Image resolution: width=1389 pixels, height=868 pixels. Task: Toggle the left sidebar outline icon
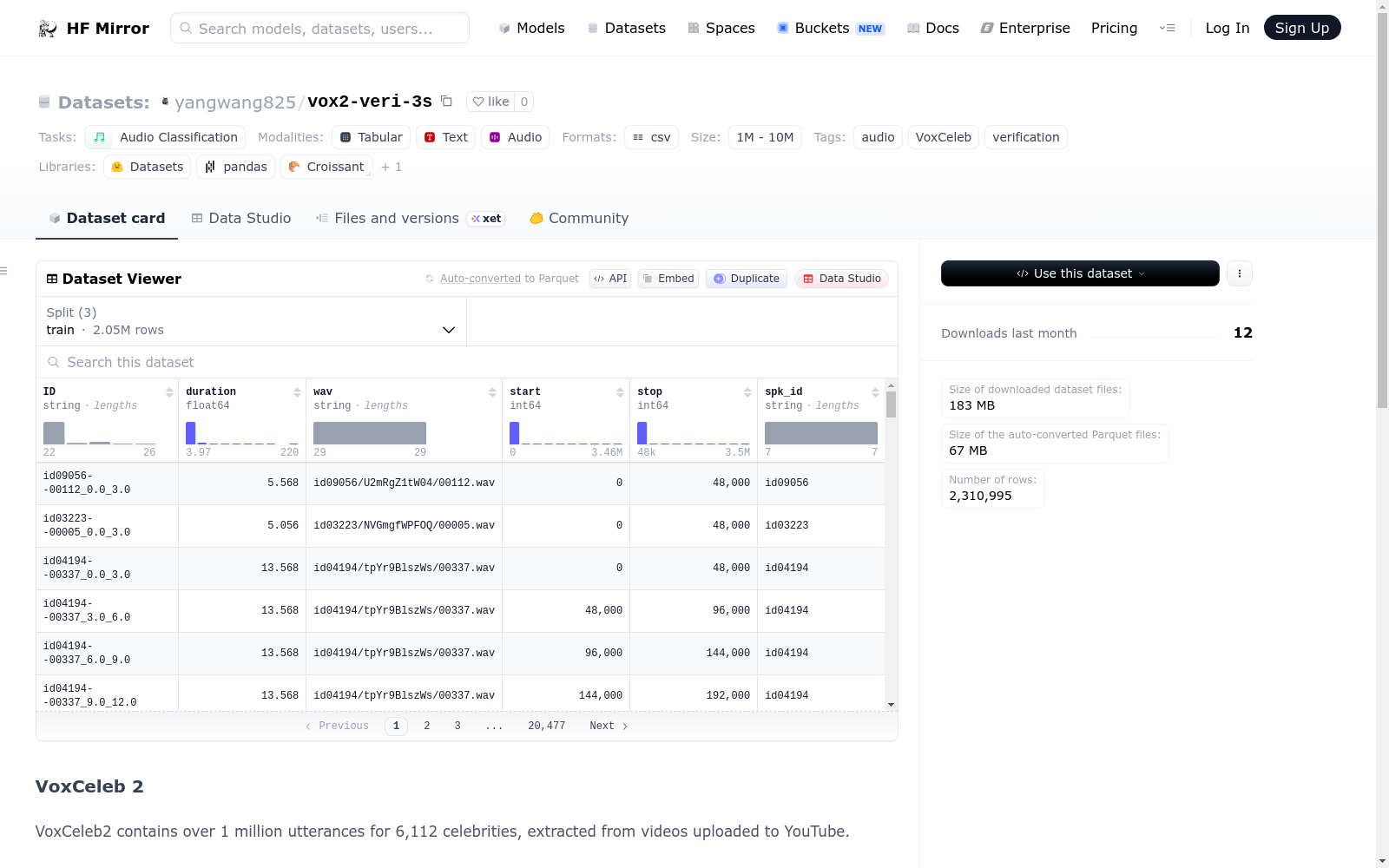(x=3, y=272)
